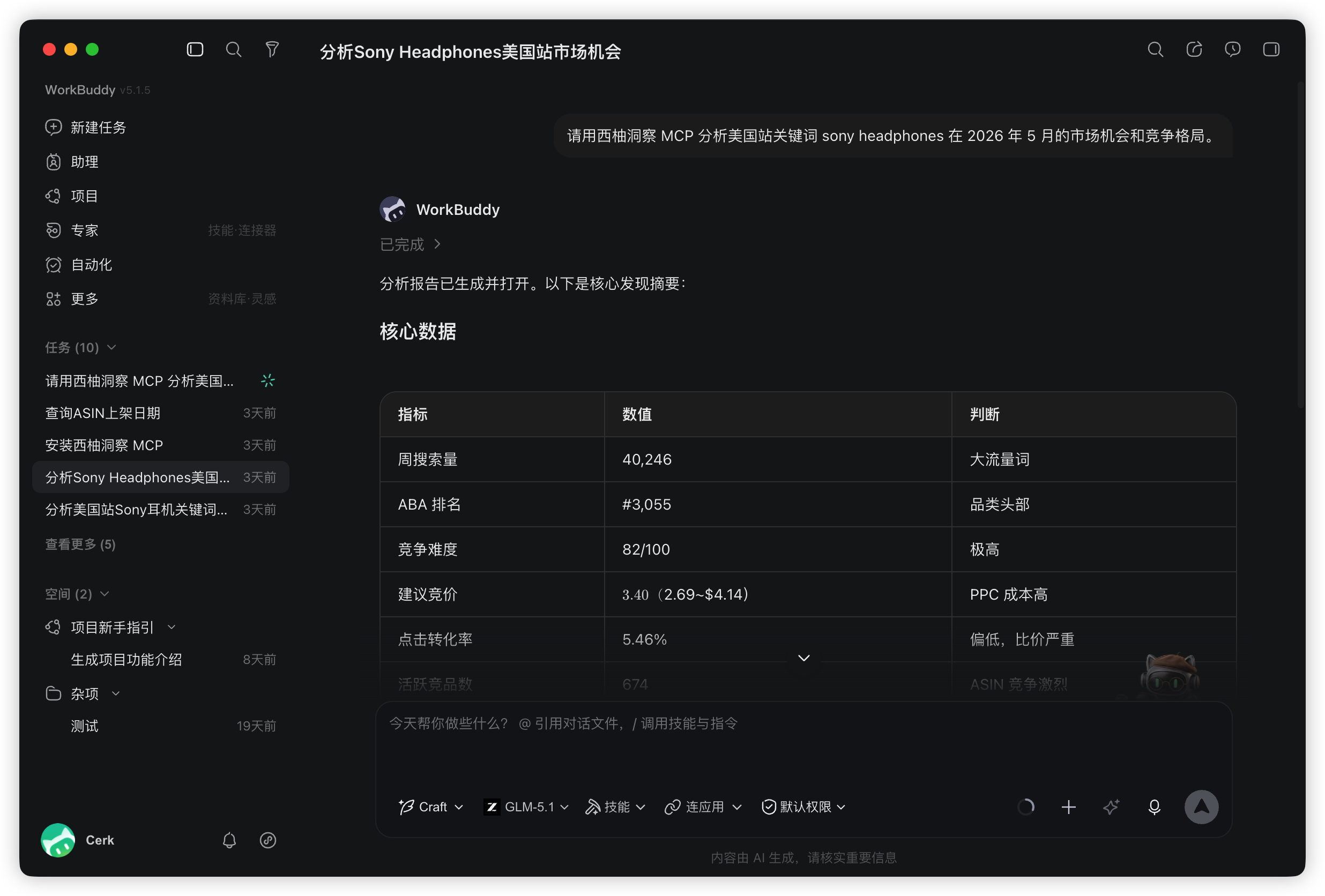Screen dimensions: 1325x896
Task: Click the user prompt message bubble
Action: (x=893, y=136)
